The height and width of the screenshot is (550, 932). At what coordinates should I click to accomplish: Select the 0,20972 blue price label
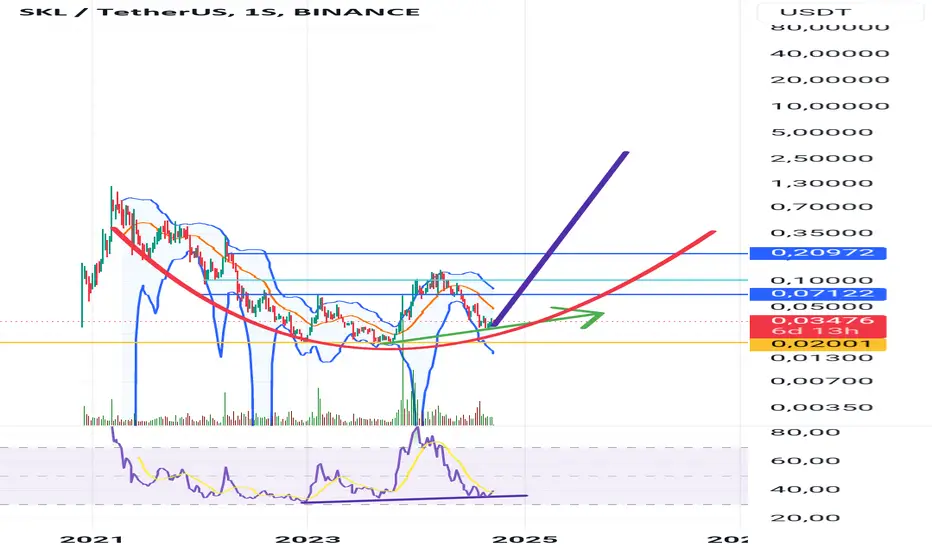[x=818, y=253]
